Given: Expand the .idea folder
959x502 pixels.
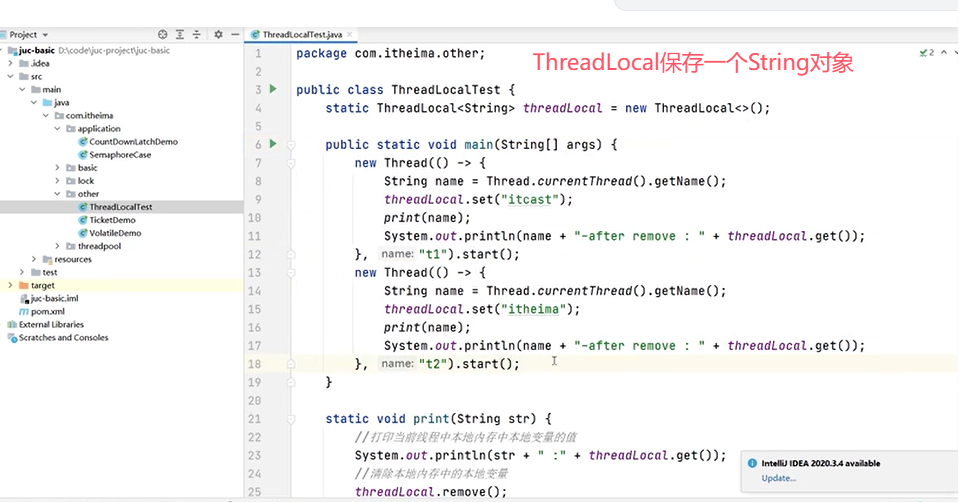Looking at the screenshot, I should [x=10, y=64].
